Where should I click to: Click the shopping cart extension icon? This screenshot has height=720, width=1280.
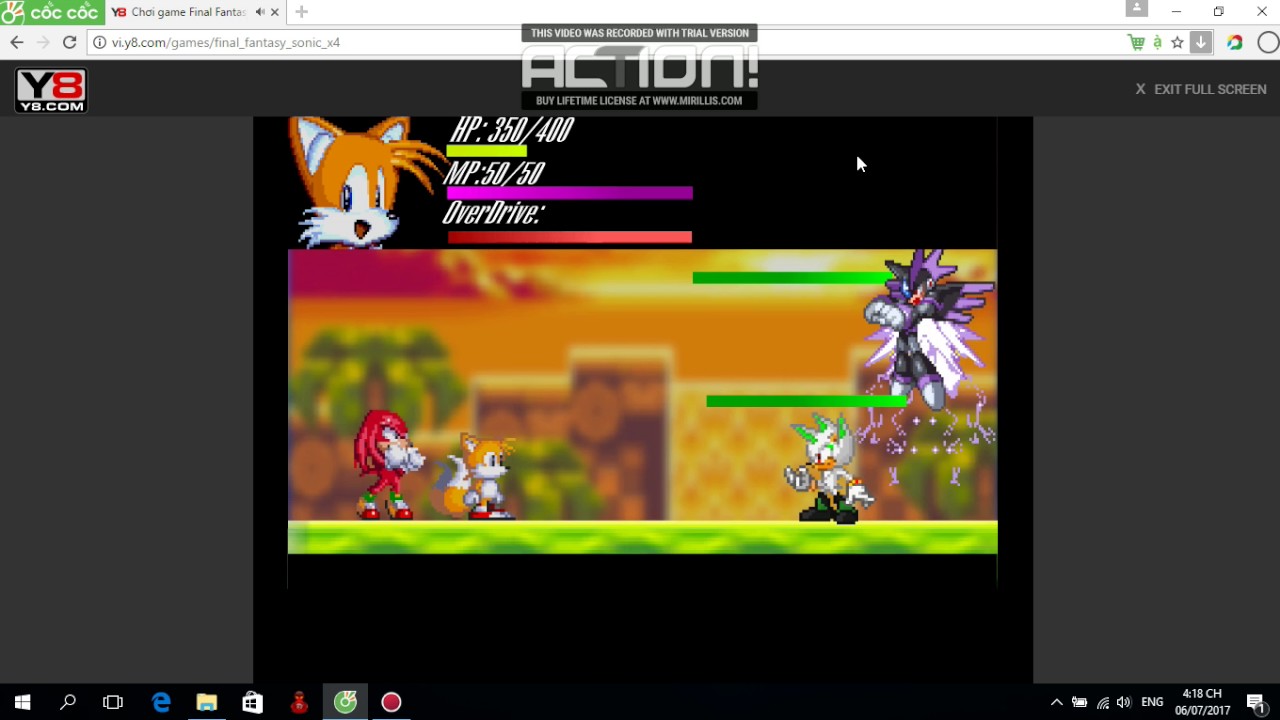(1136, 42)
